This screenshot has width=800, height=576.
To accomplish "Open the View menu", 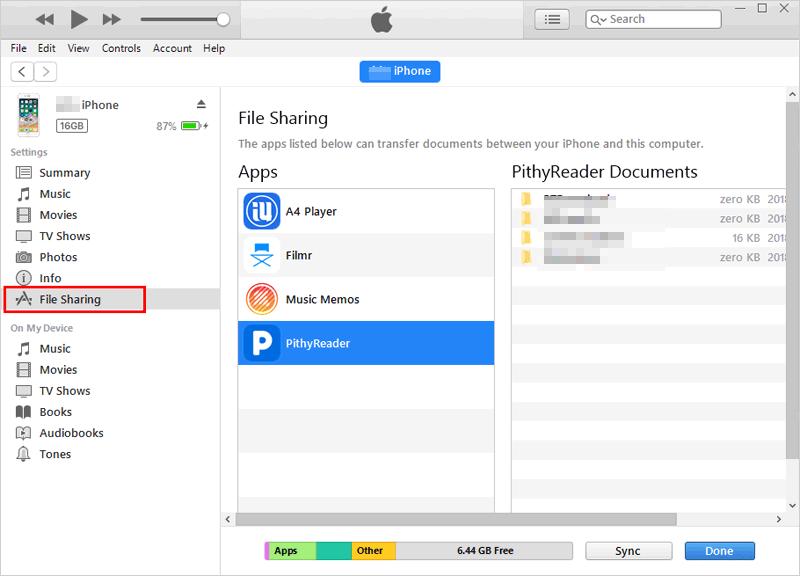I will coord(78,48).
